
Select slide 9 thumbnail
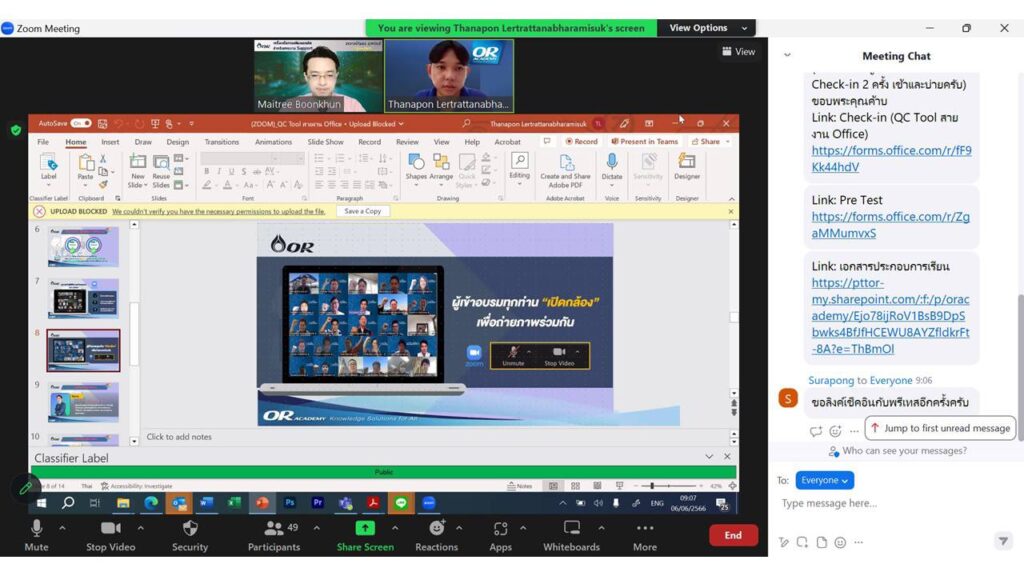(83, 402)
